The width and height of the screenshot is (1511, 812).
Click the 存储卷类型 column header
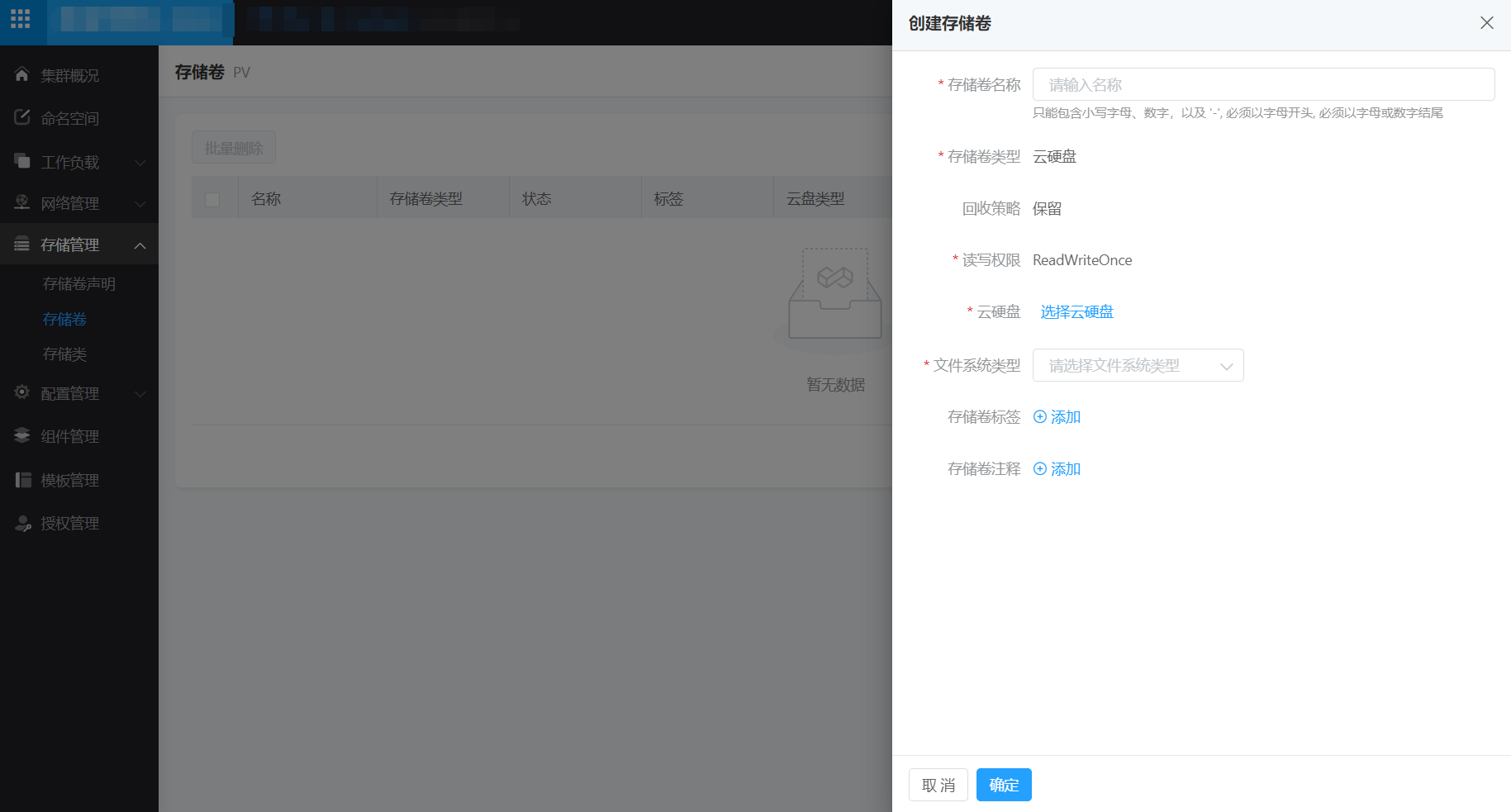[426, 199]
